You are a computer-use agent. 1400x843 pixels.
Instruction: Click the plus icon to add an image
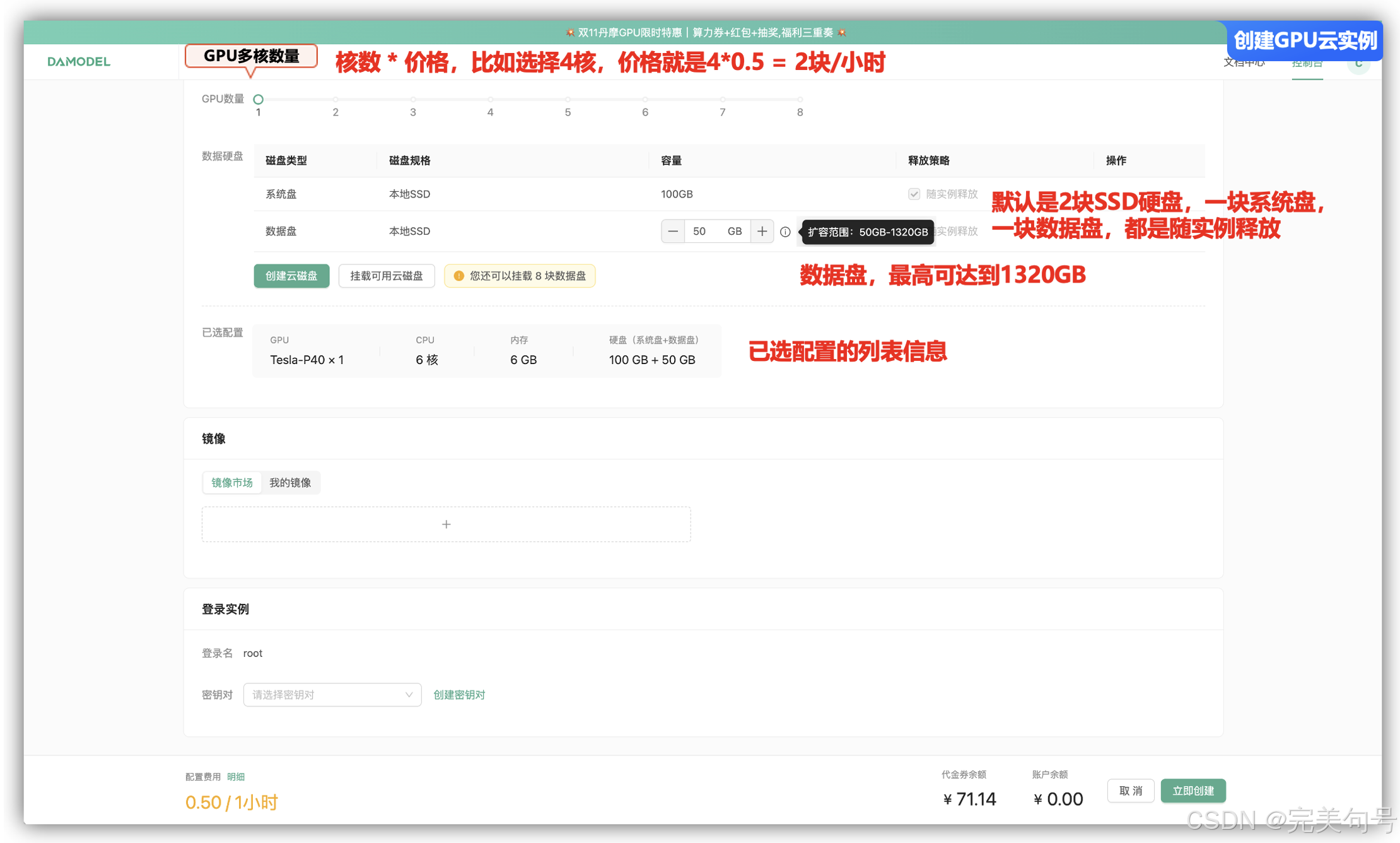coord(446,524)
